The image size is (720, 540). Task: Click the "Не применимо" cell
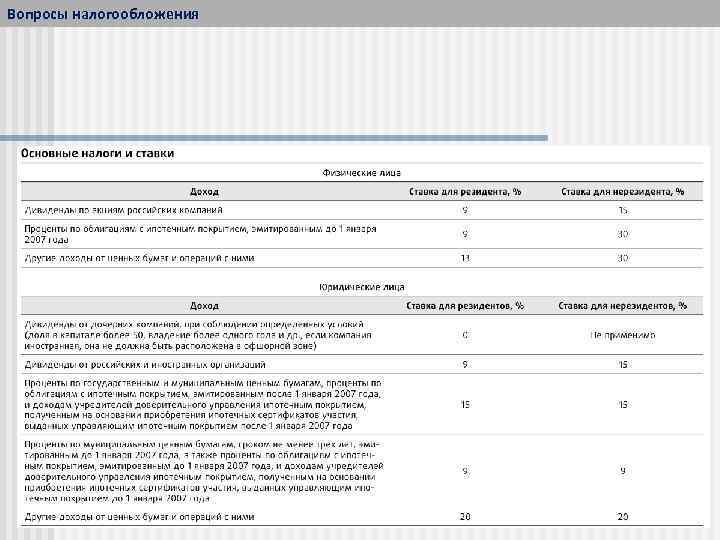[623, 335]
